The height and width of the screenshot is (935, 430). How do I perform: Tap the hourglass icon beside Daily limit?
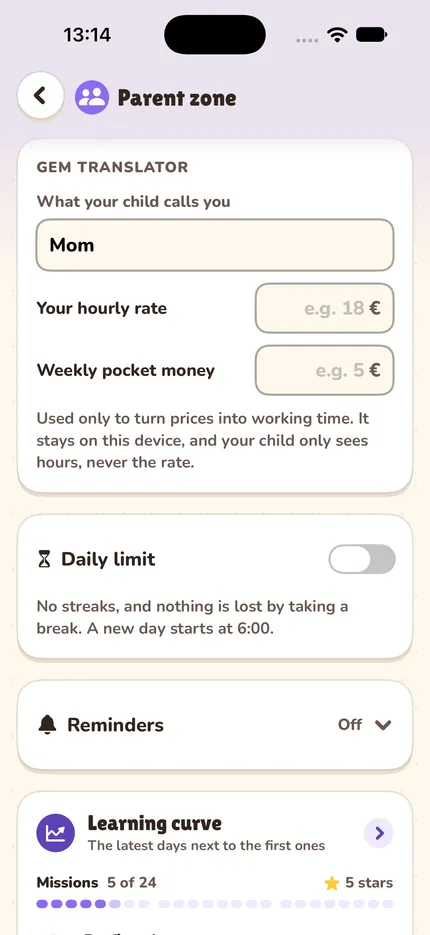(x=45, y=559)
